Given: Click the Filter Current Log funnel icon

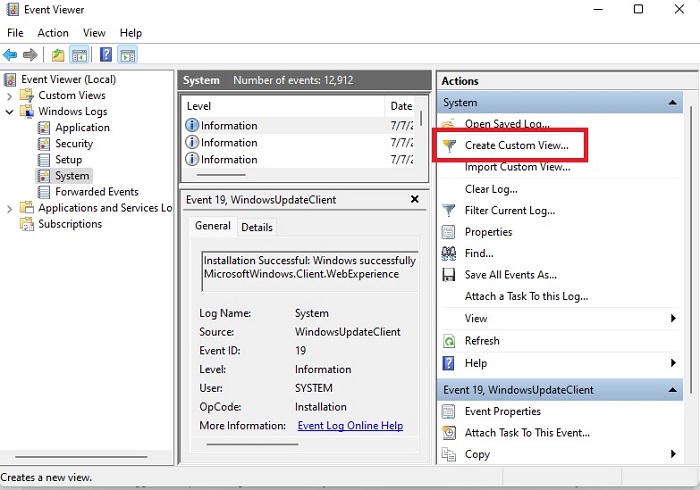Looking at the screenshot, I should pos(448,210).
